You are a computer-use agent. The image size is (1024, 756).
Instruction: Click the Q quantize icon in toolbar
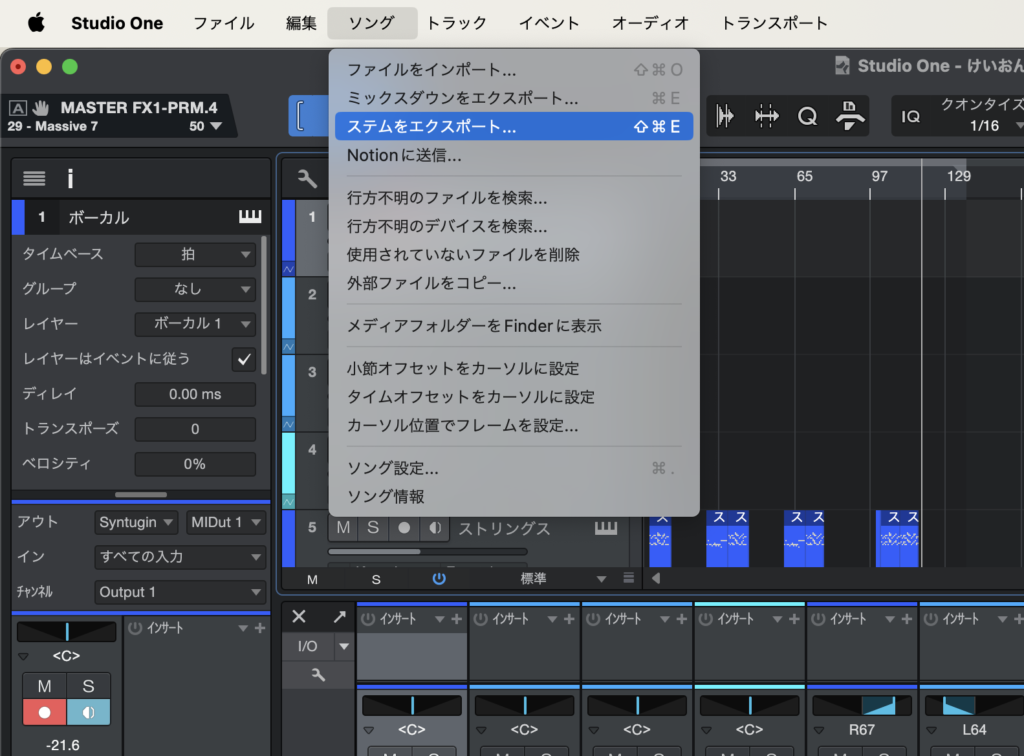click(807, 116)
